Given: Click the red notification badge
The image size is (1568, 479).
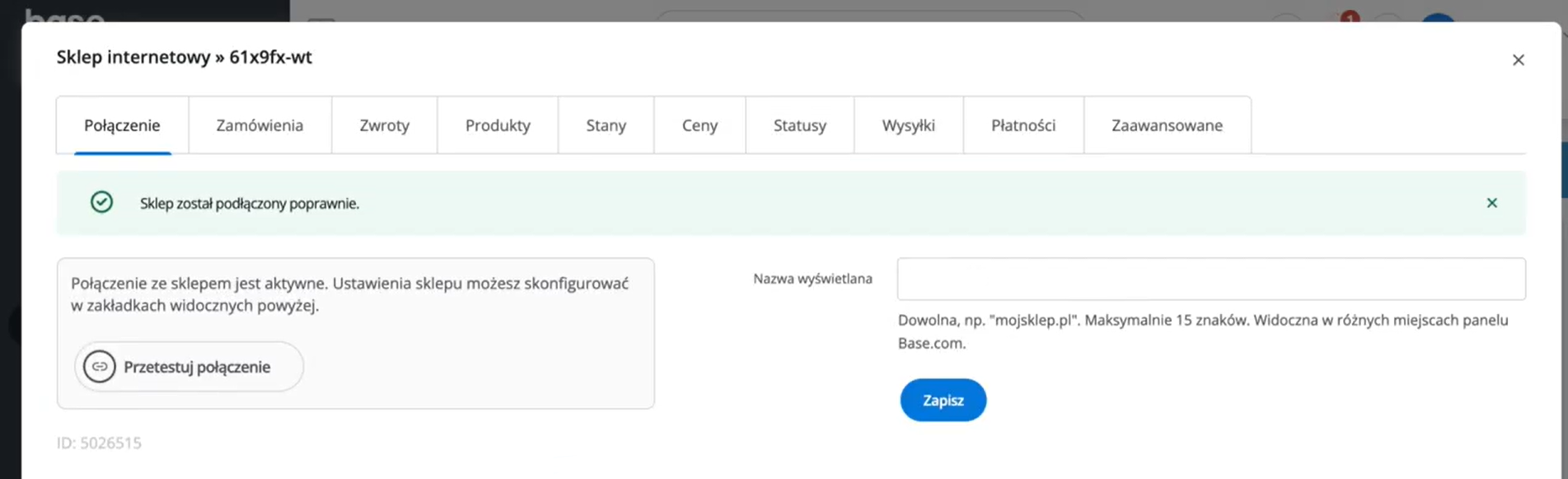Looking at the screenshot, I should [1349, 16].
